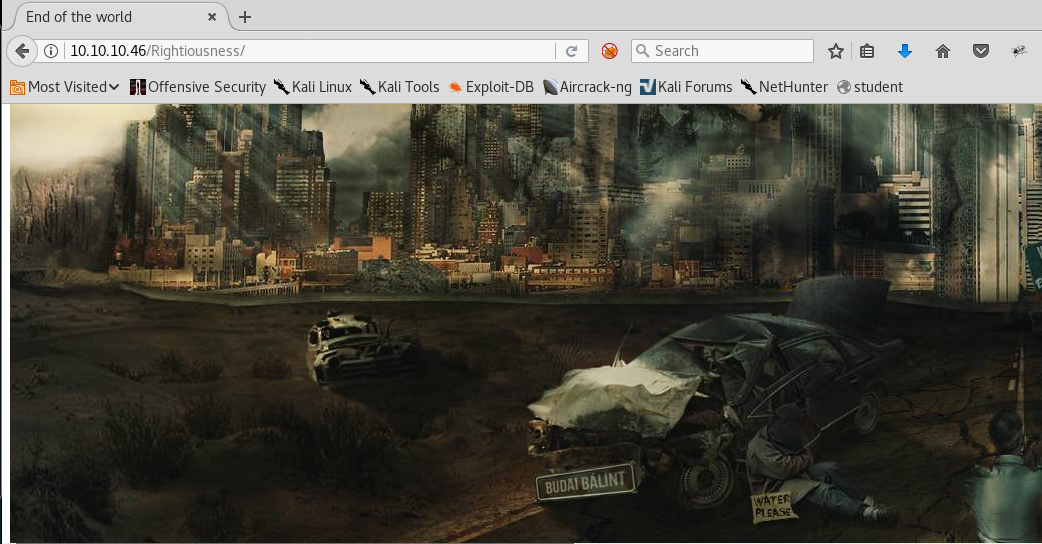Open a new tab with plus button
1042x544 pixels.
[245, 17]
